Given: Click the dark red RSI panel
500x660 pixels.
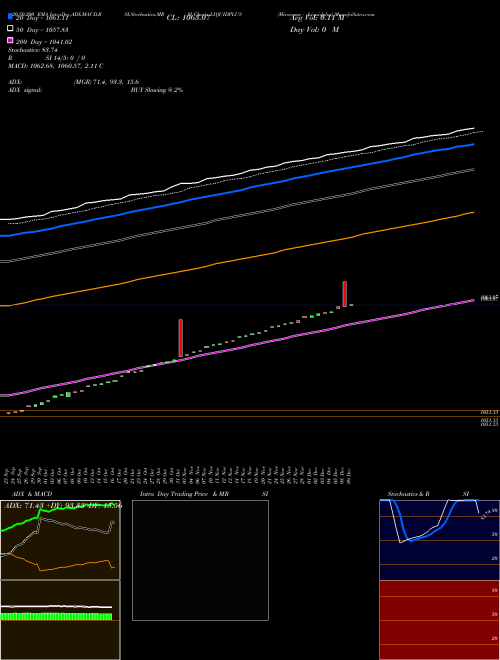Looking at the screenshot, I should click(439, 620).
